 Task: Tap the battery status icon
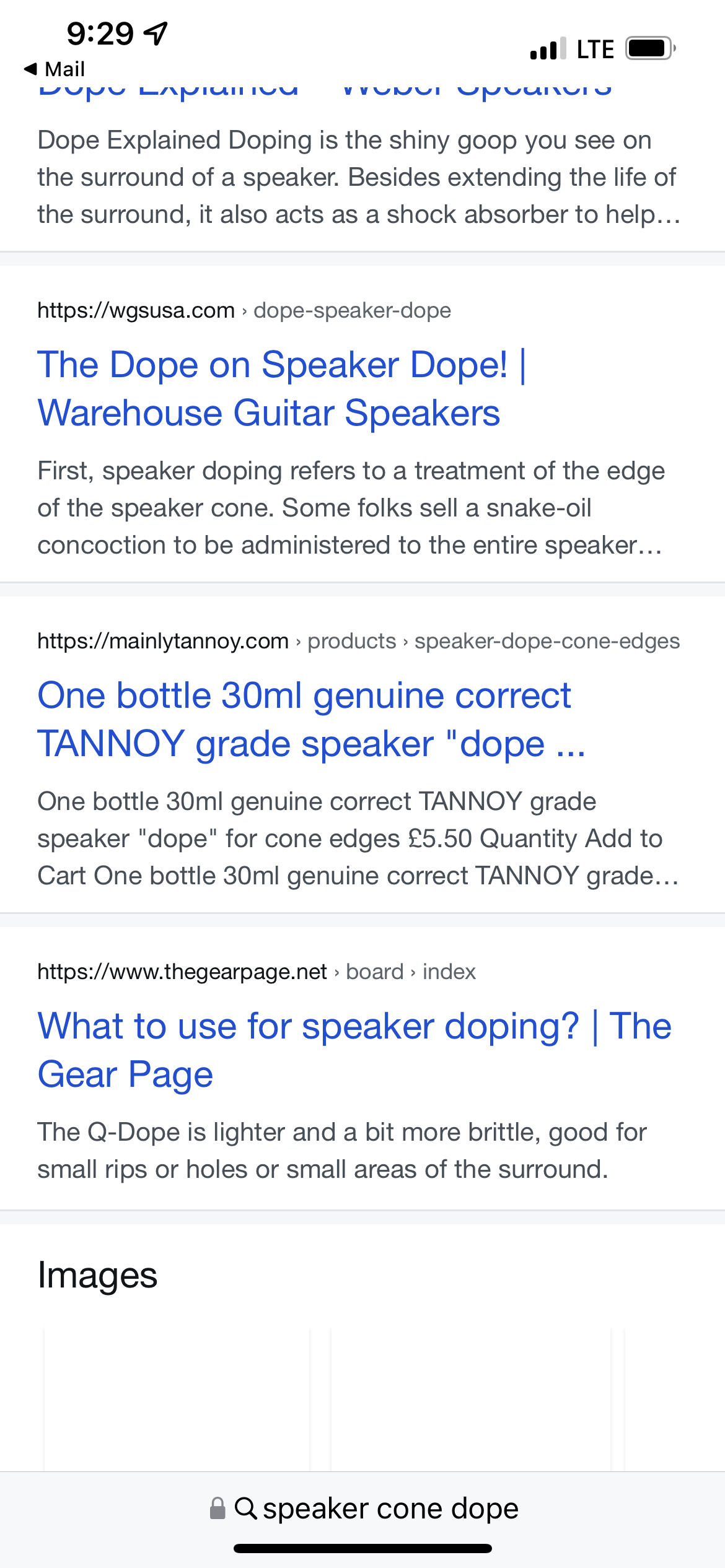coord(649,48)
